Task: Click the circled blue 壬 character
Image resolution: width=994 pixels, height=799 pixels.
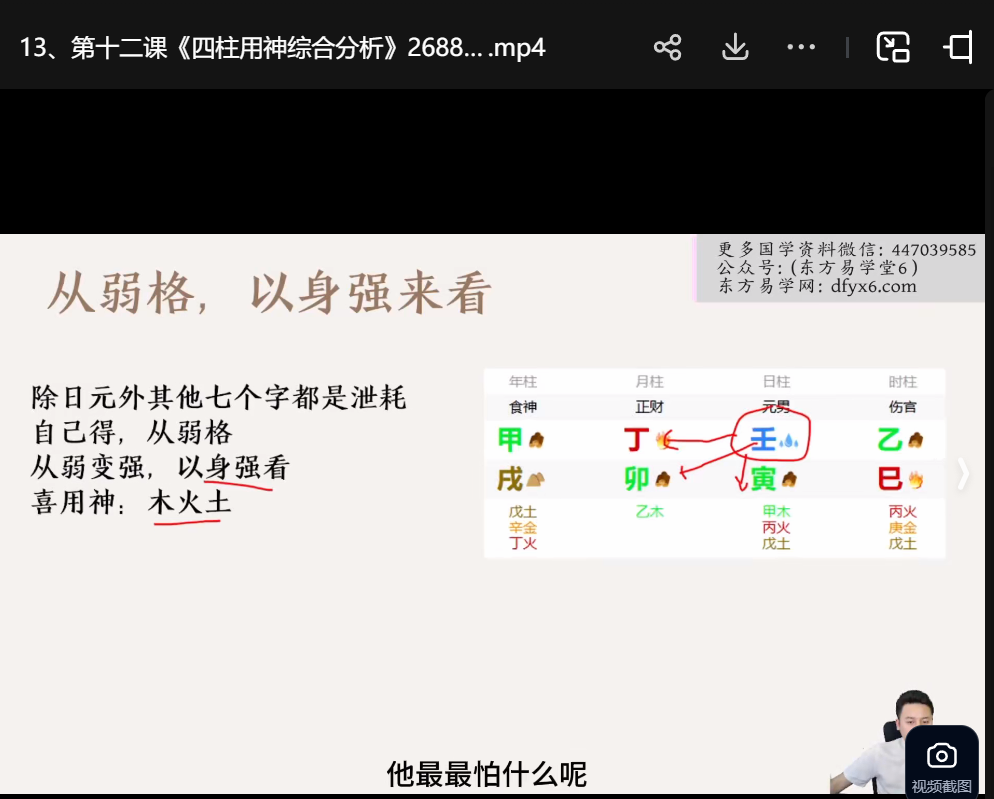Action: point(764,439)
